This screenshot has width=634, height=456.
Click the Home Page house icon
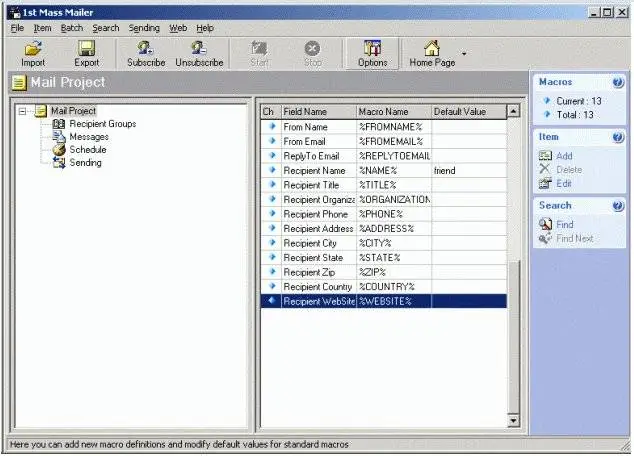coord(432,49)
